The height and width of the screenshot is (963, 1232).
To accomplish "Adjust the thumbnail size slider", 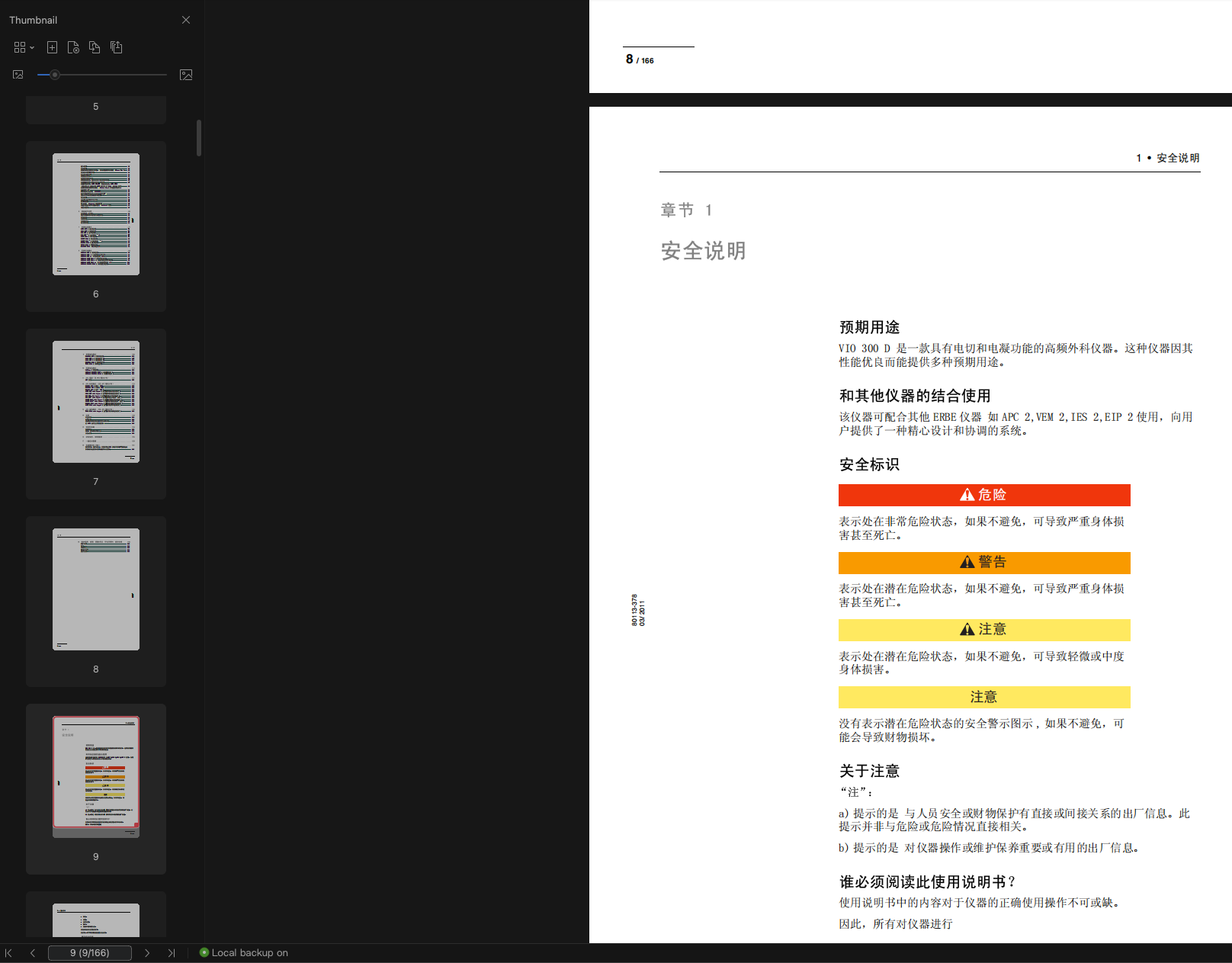I will tap(54, 75).
